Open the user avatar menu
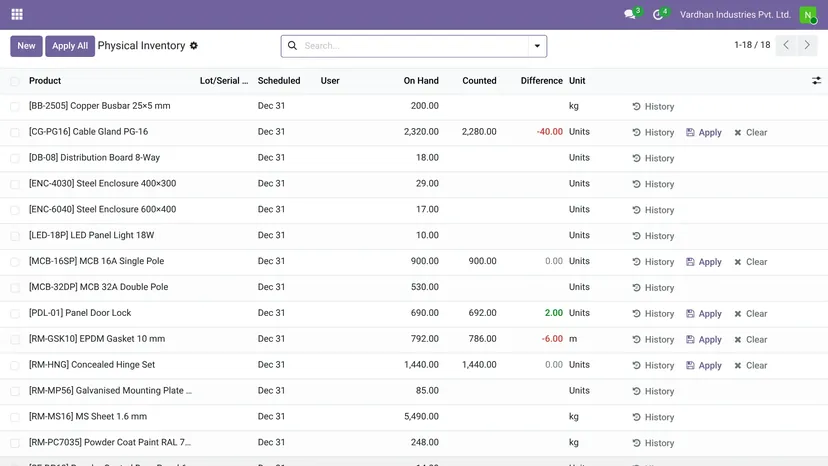Viewport: 828px width, 466px height. pos(808,15)
